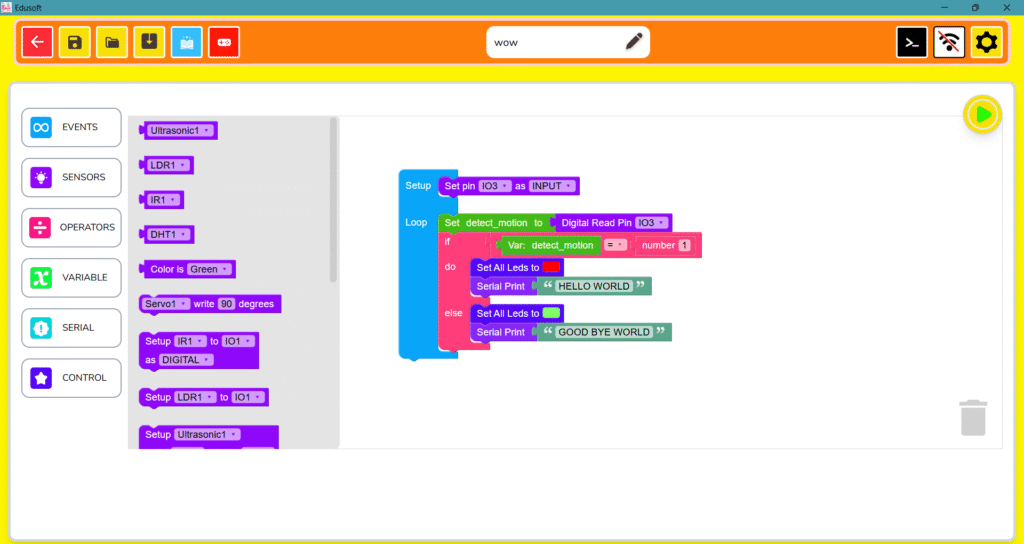Click the project name field showing wow
This screenshot has width=1024, height=544.
click(x=555, y=42)
